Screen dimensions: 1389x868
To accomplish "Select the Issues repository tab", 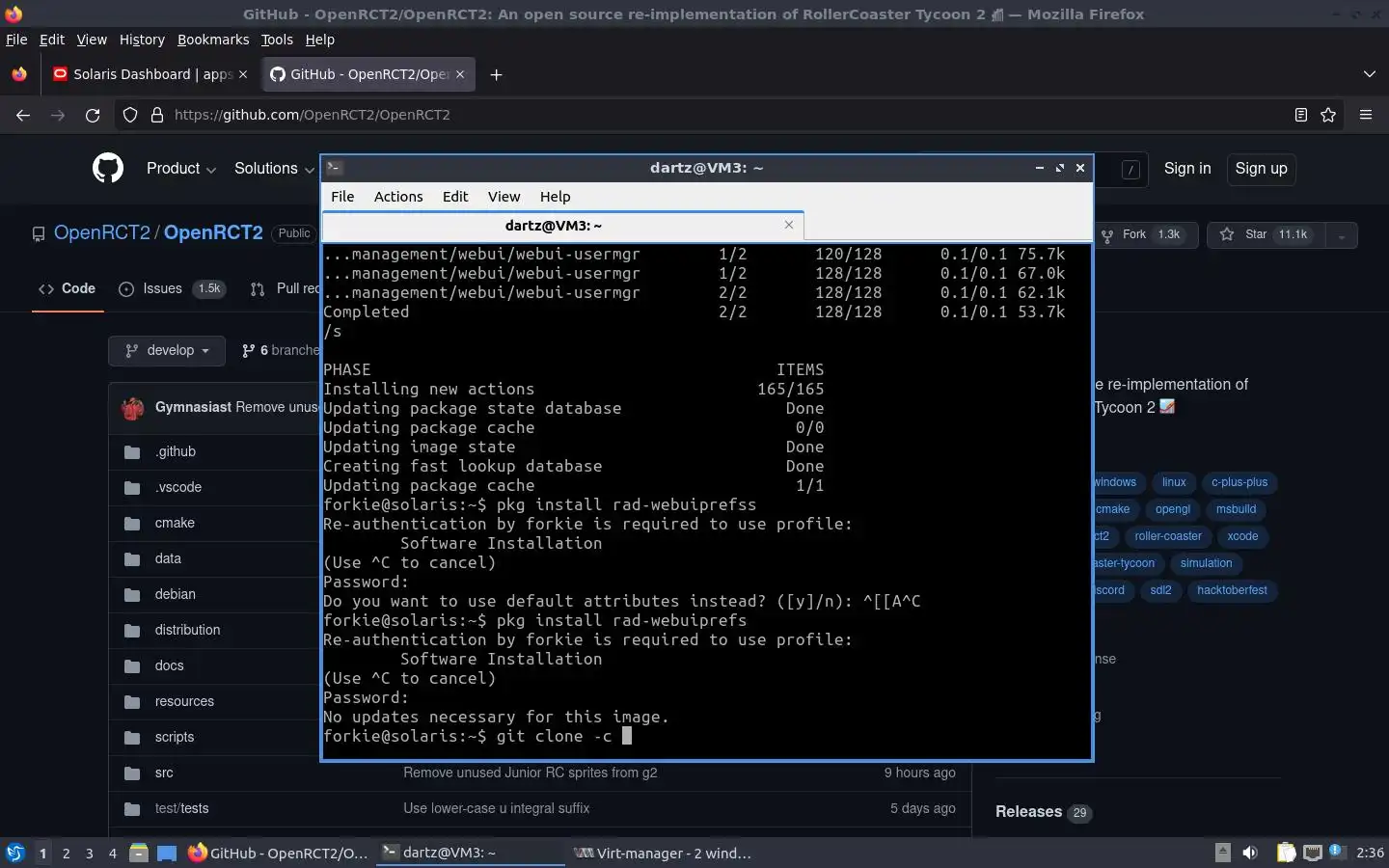I will pyautogui.click(x=172, y=288).
